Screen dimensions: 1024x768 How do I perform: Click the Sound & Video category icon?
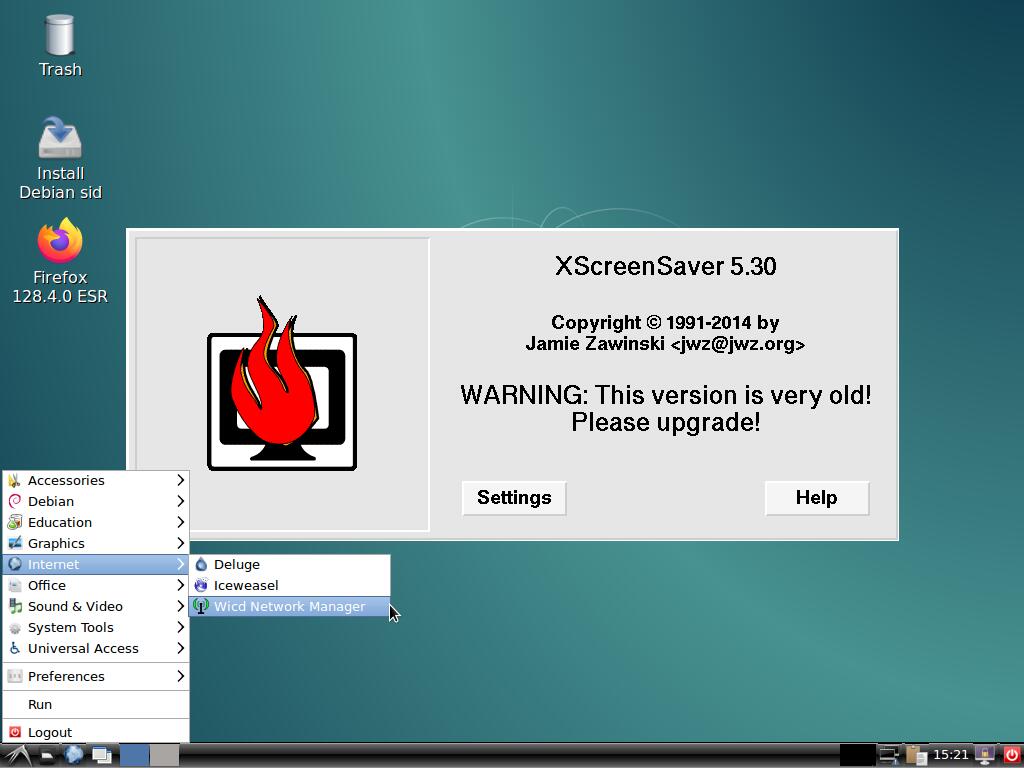click(14, 606)
